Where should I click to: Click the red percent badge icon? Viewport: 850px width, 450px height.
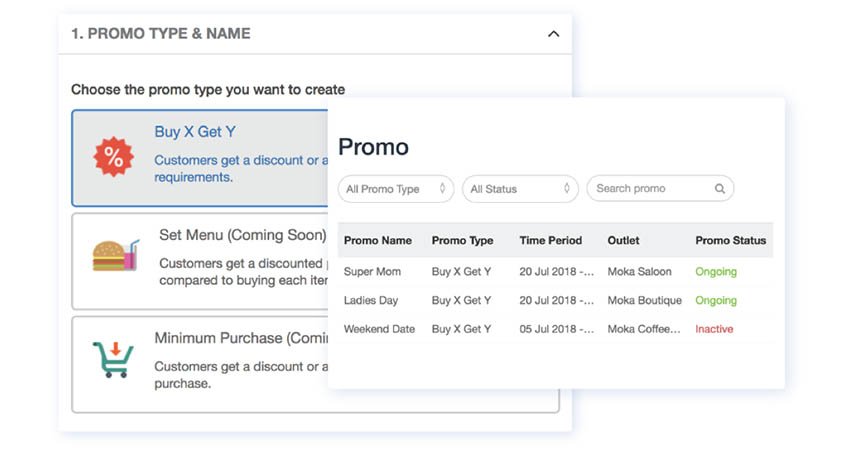(113, 156)
